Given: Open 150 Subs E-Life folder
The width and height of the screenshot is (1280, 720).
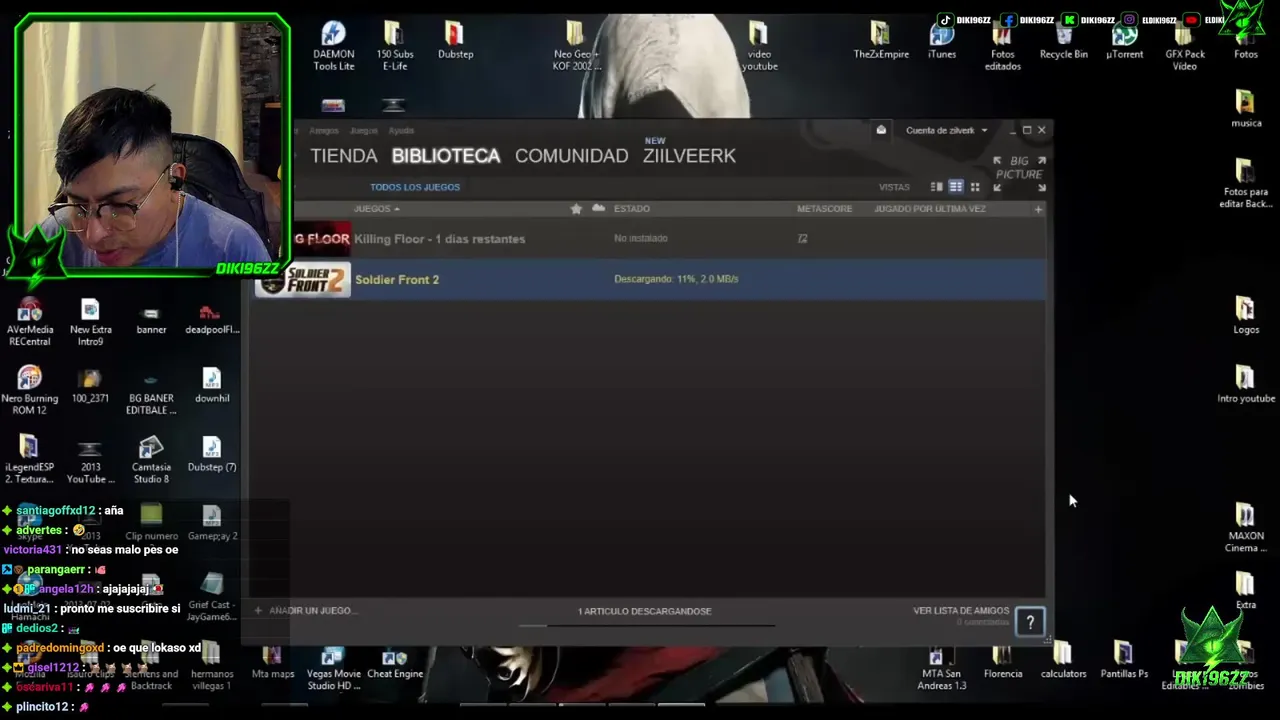Looking at the screenshot, I should [394, 46].
